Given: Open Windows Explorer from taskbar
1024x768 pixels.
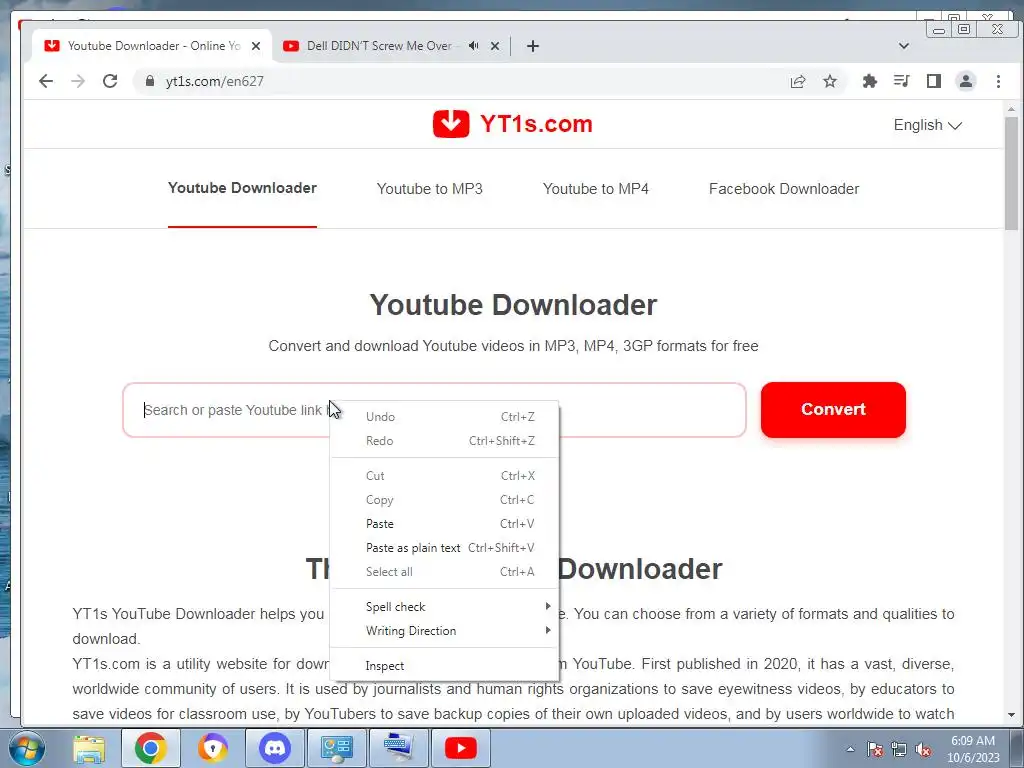Looking at the screenshot, I should (89, 748).
